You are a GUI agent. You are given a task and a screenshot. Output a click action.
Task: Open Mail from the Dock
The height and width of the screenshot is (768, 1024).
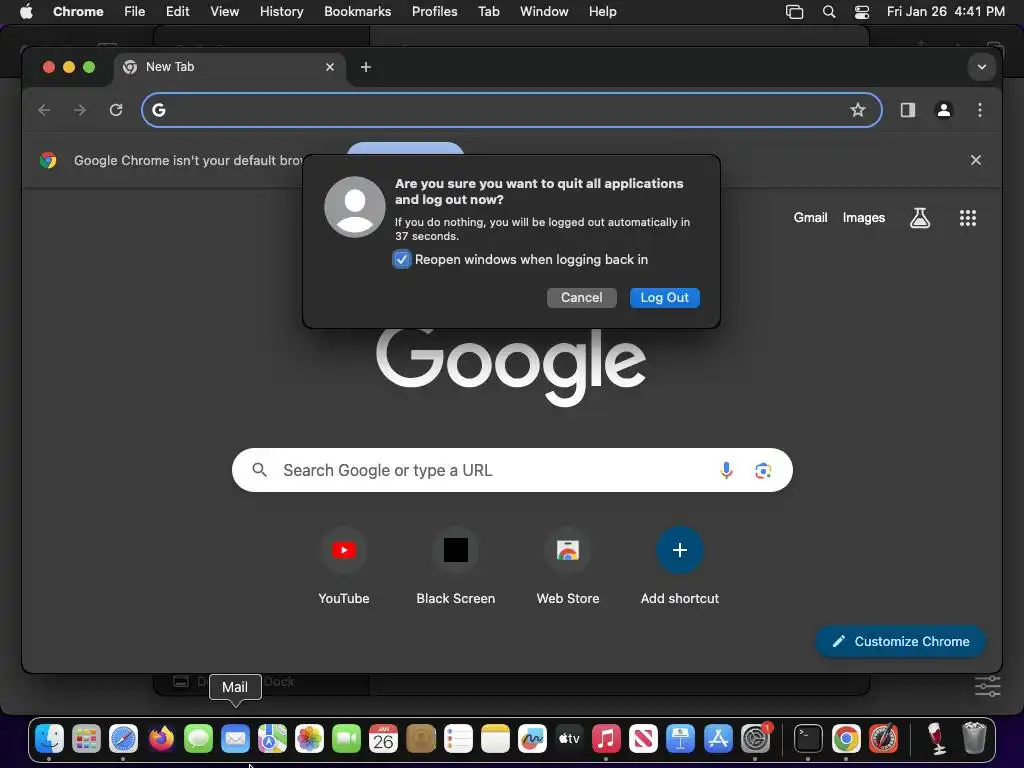(x=235, y=739)
